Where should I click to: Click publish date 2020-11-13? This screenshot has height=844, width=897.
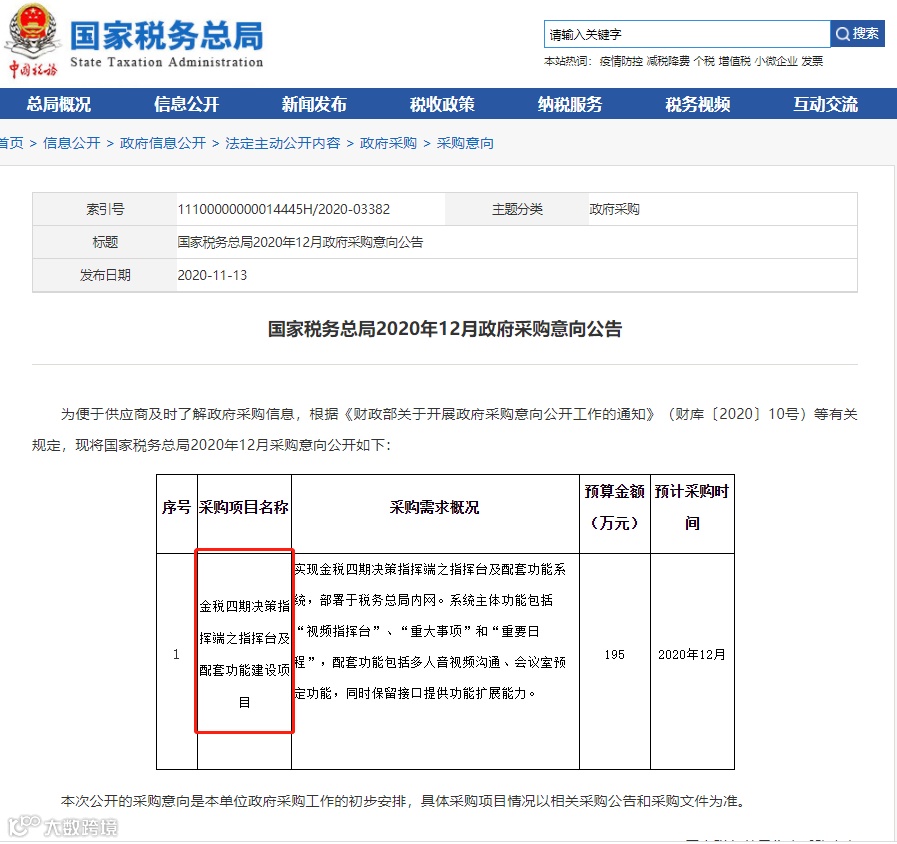(x=212, y=275)
